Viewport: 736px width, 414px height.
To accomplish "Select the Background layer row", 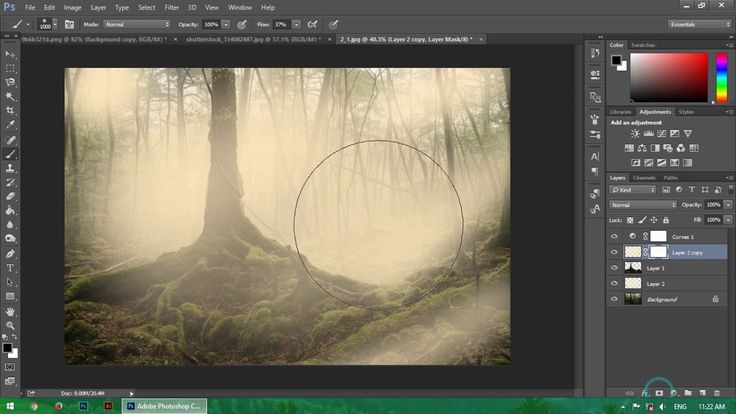I will [x=667, y=299].
